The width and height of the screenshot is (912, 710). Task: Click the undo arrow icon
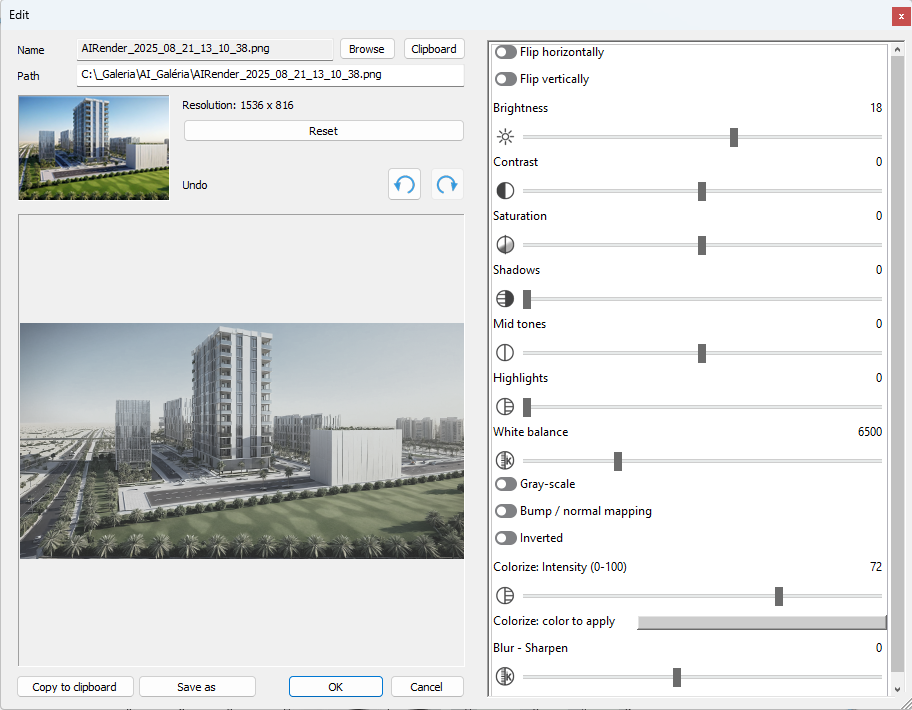click(404, 185)
